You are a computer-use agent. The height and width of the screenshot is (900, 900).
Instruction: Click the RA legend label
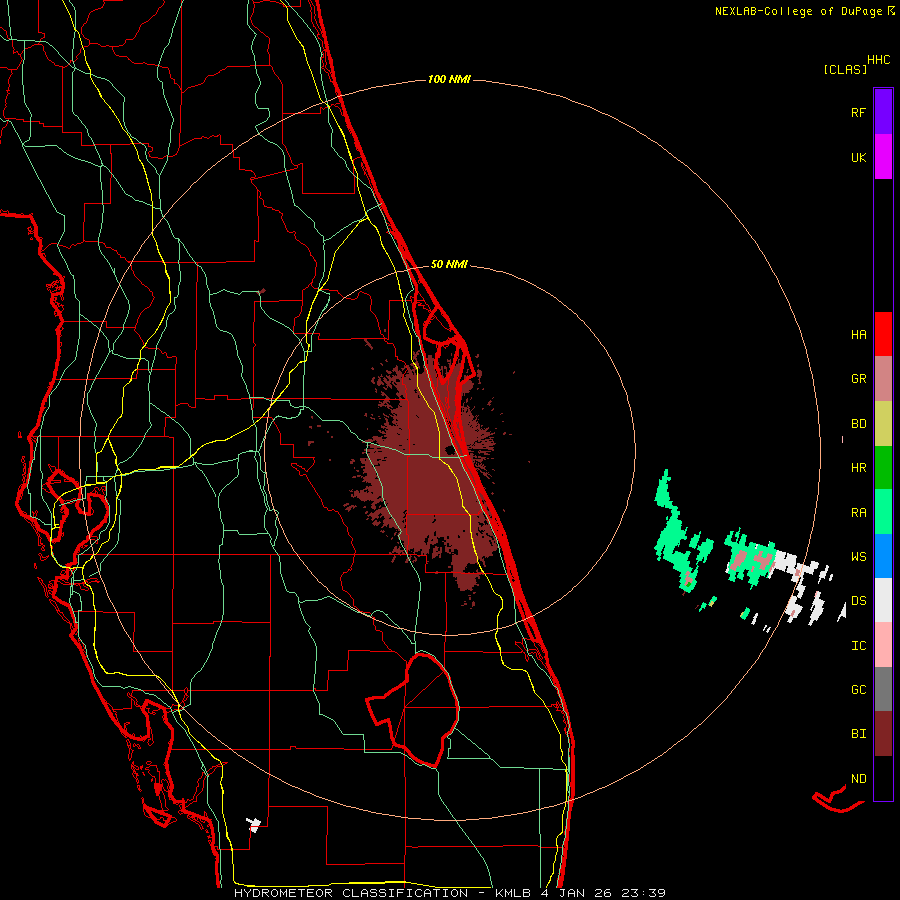tap(858, 513)
